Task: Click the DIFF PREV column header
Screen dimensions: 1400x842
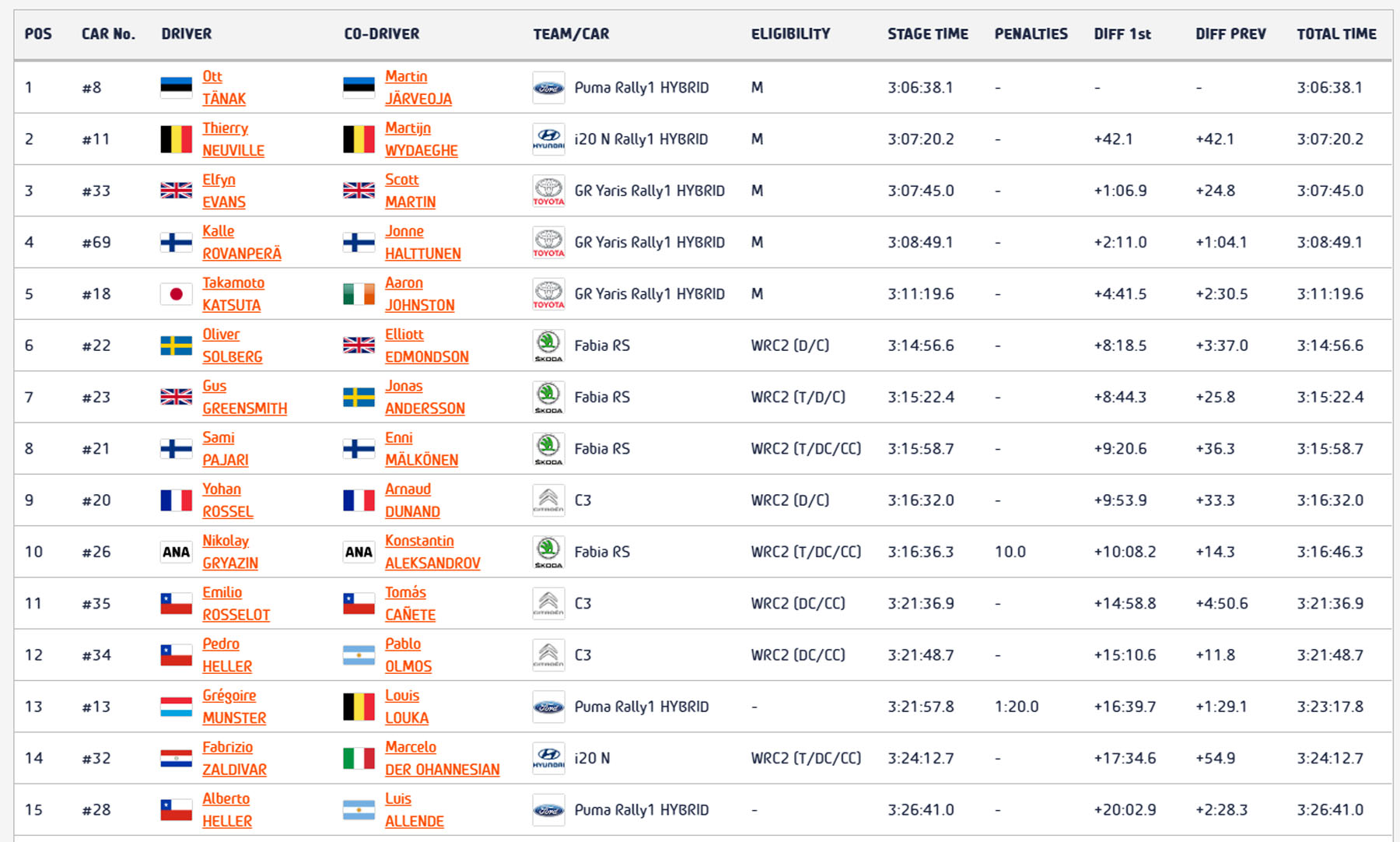Action: pyautogui.click(x=1230, y=33)
